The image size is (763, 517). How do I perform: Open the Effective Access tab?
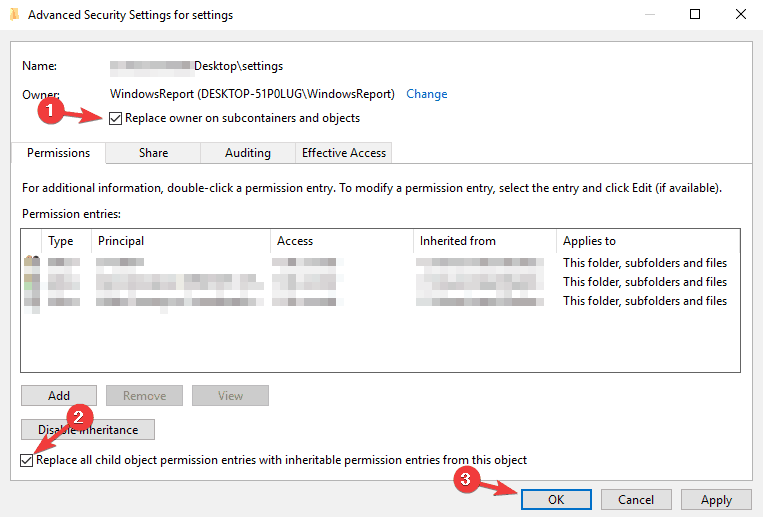tap(344, 153)
